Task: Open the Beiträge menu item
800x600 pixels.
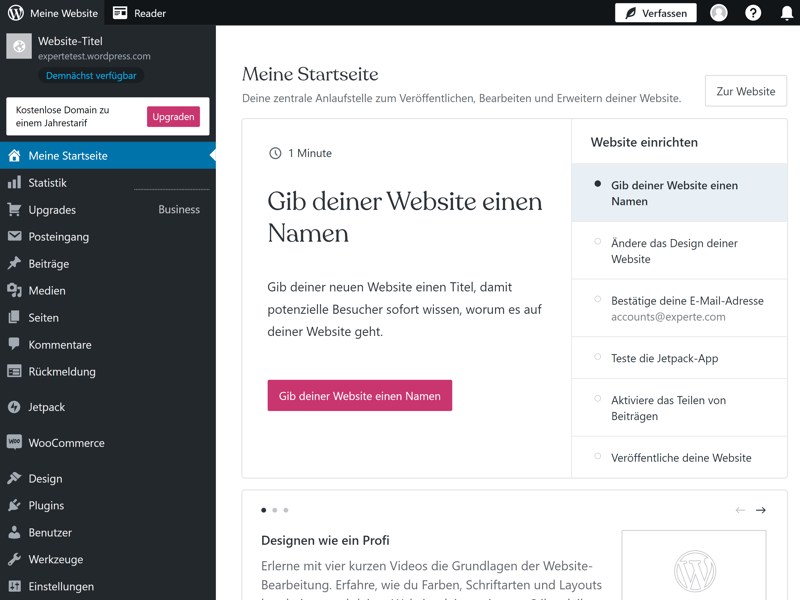Action: (x=108, y=263)
